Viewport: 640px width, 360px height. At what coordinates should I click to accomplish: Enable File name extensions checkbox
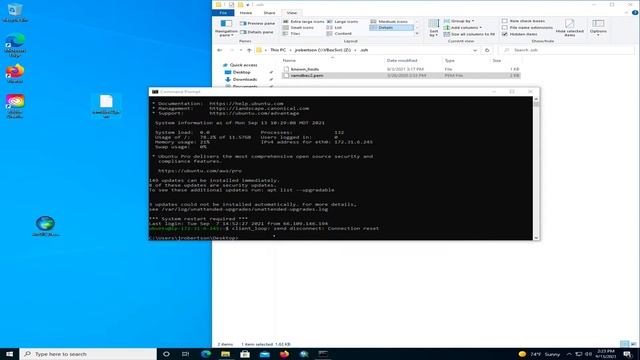[527, 27]
